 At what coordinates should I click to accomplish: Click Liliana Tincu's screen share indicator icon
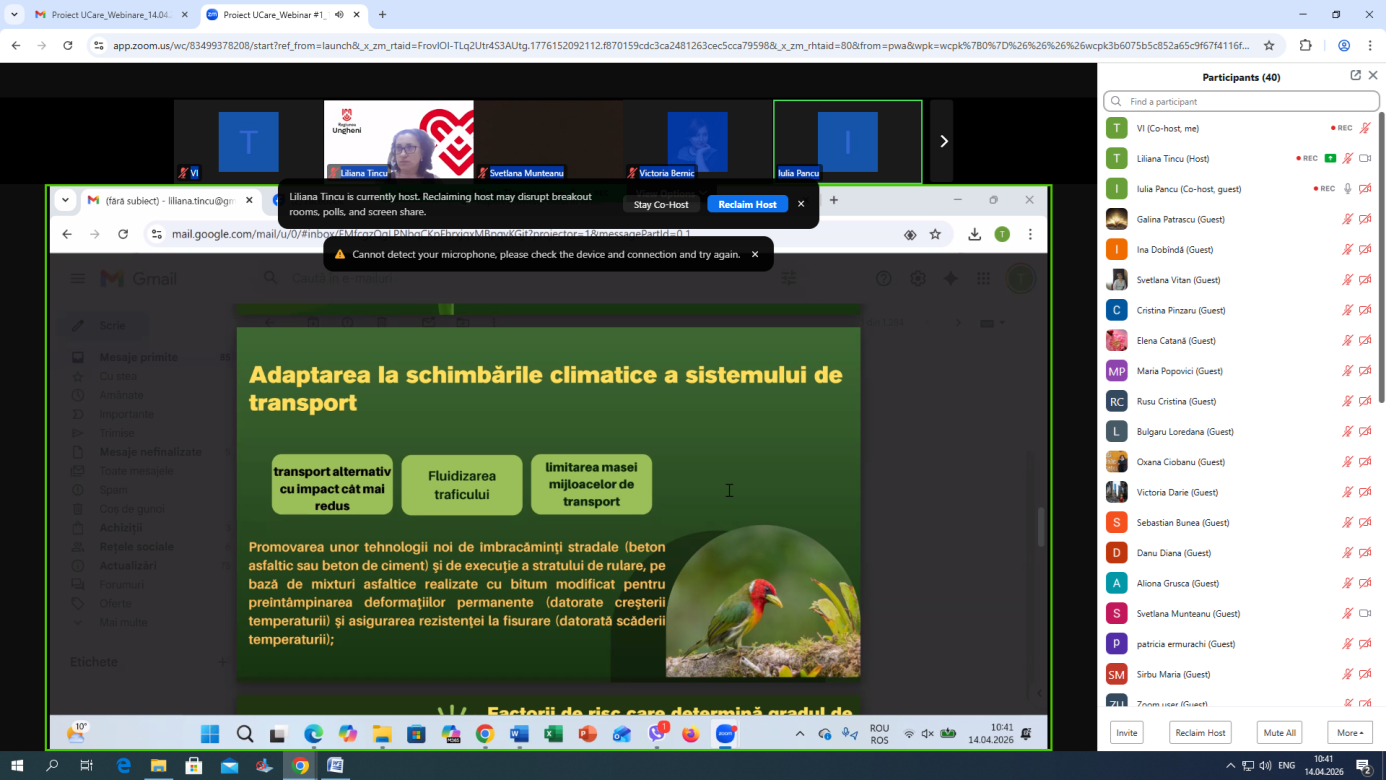1330,158
